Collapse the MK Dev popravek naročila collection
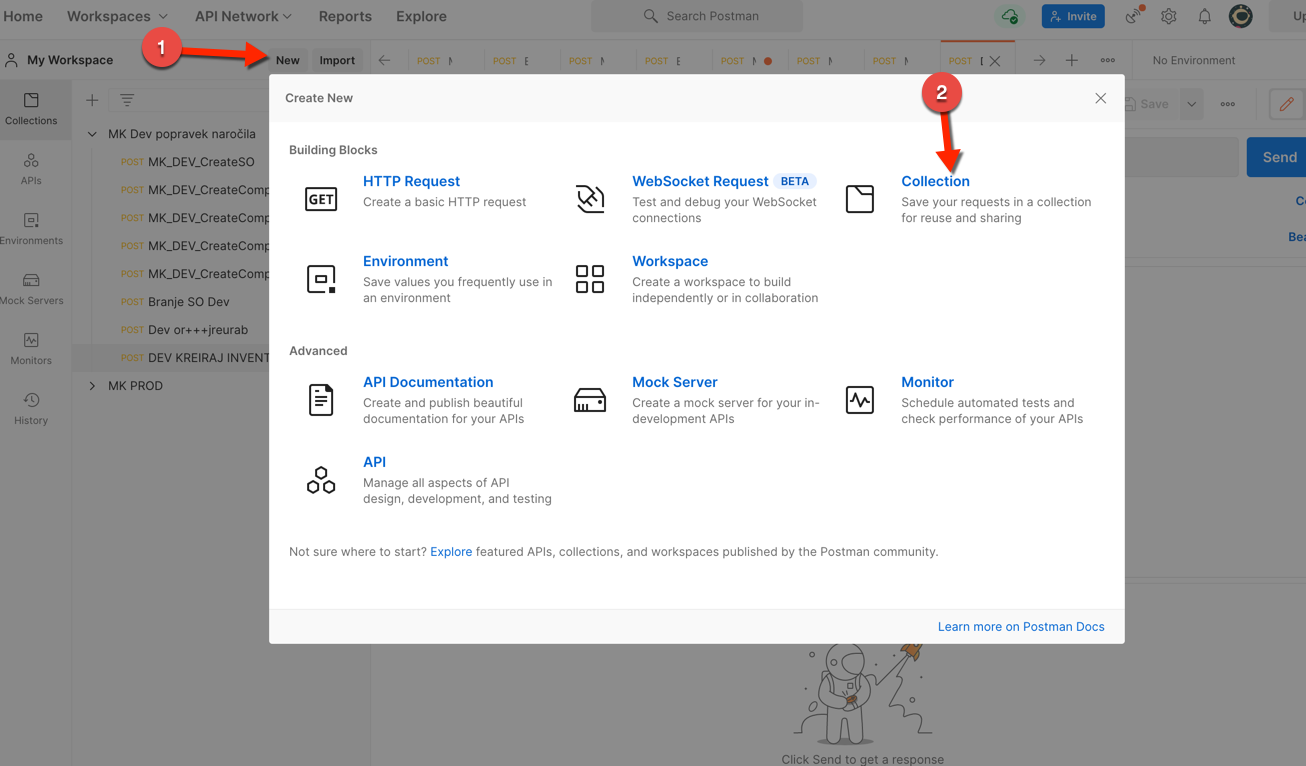The width and height of the screenshot is (1306, 766). pyautogui.click(x=92, y=134)
